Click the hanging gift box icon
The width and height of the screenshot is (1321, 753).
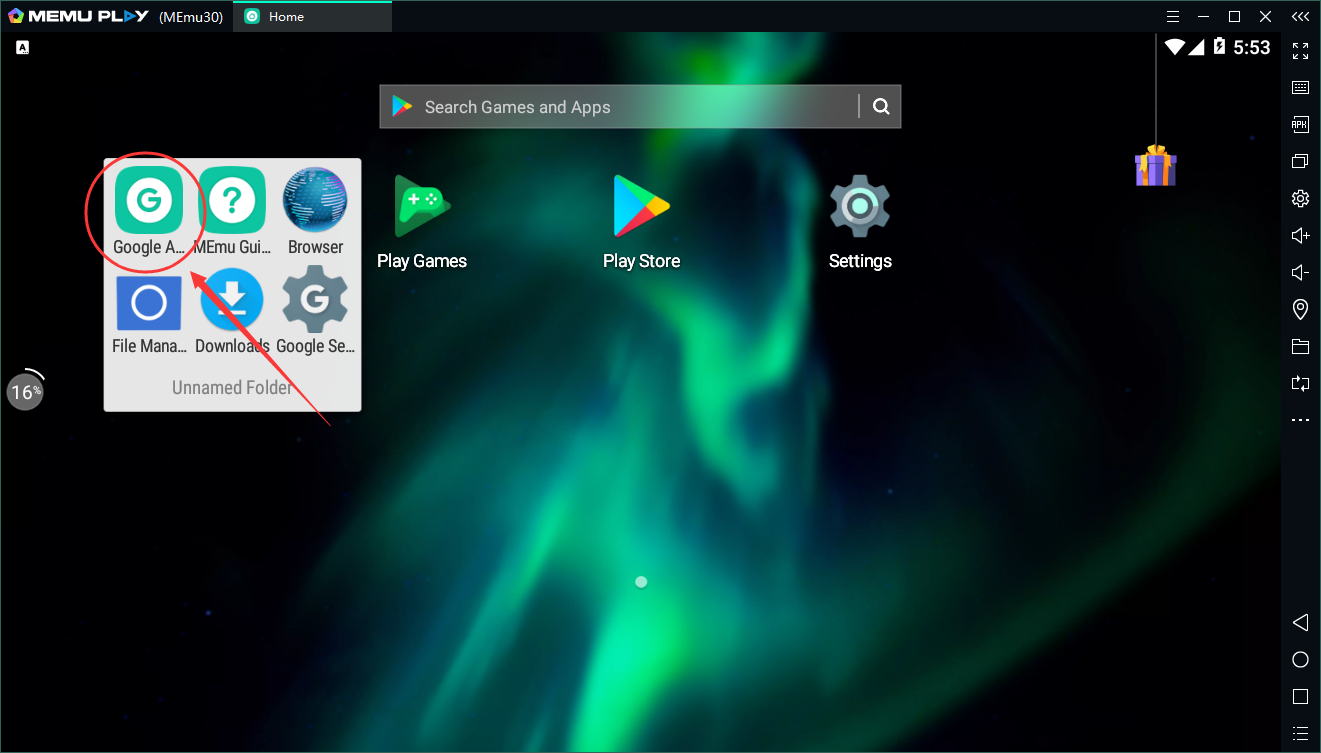pos(1155,166)
